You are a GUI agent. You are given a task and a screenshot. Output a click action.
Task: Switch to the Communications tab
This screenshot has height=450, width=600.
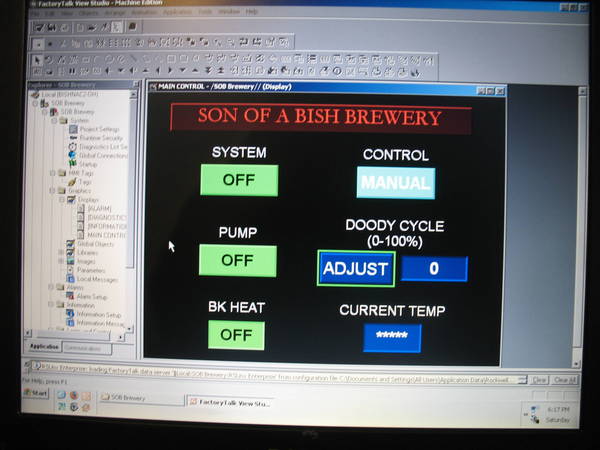point(86,348)
